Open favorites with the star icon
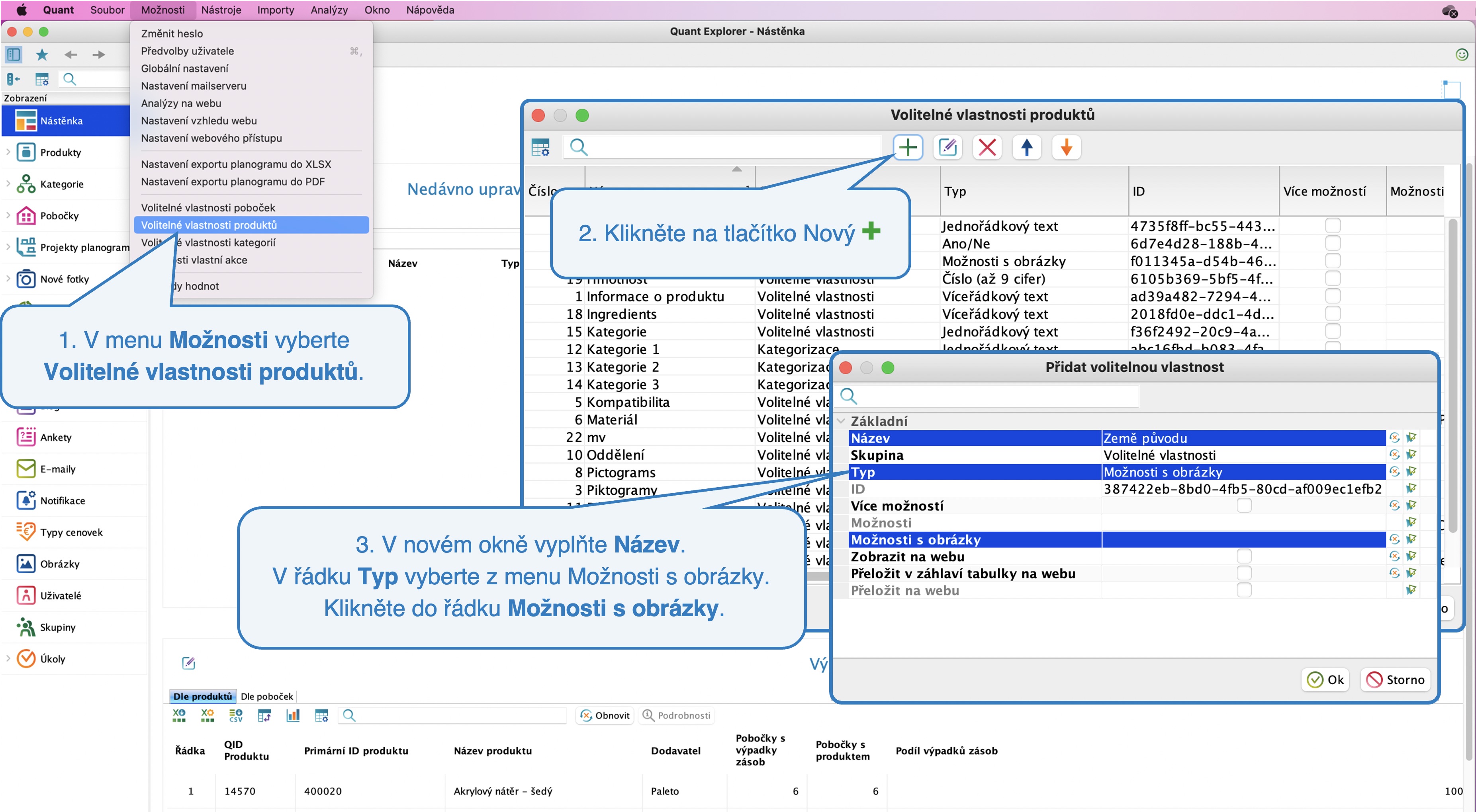 pyautogui.click(x=42, y=55)
